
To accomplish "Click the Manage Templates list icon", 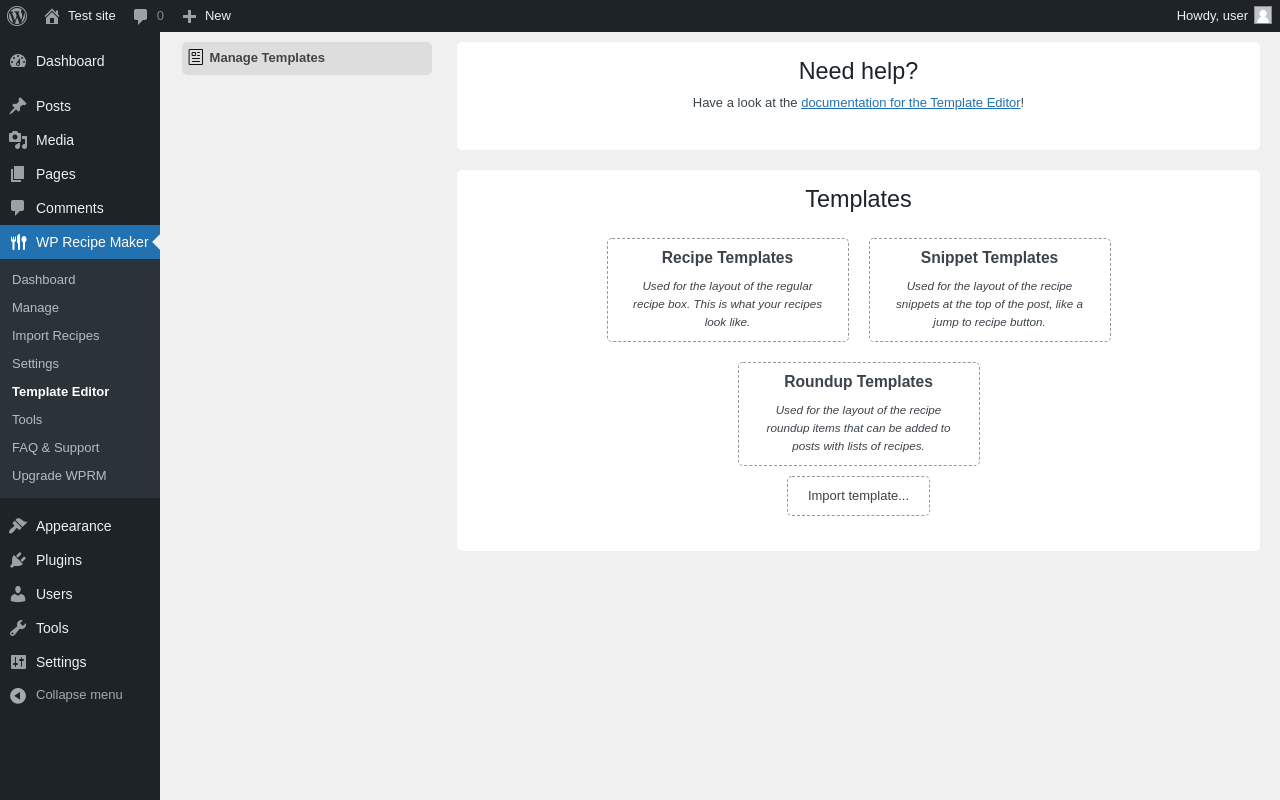I will (x=196, y=57).
